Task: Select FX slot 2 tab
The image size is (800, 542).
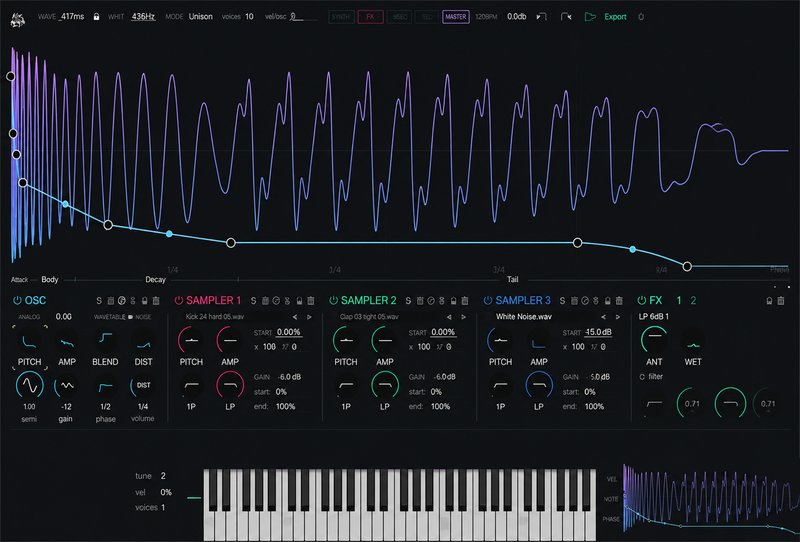Action: point(693,301)
